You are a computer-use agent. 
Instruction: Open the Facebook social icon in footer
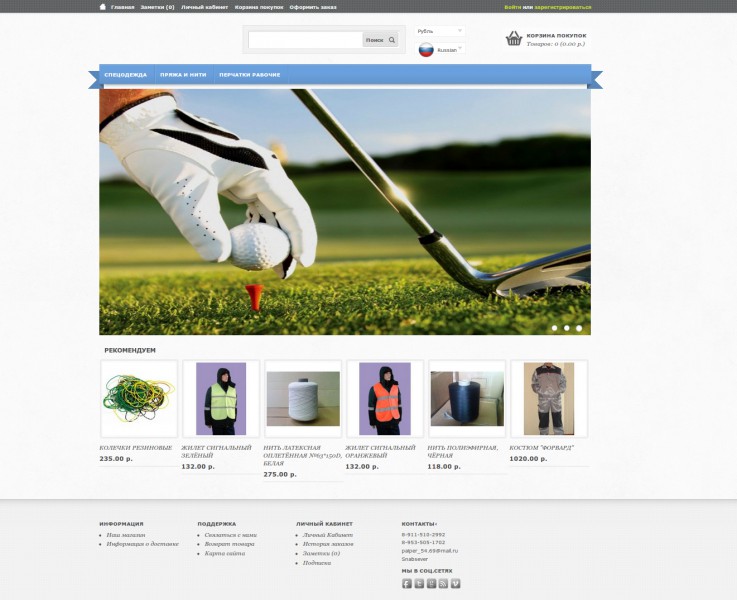tap(407, 583)
